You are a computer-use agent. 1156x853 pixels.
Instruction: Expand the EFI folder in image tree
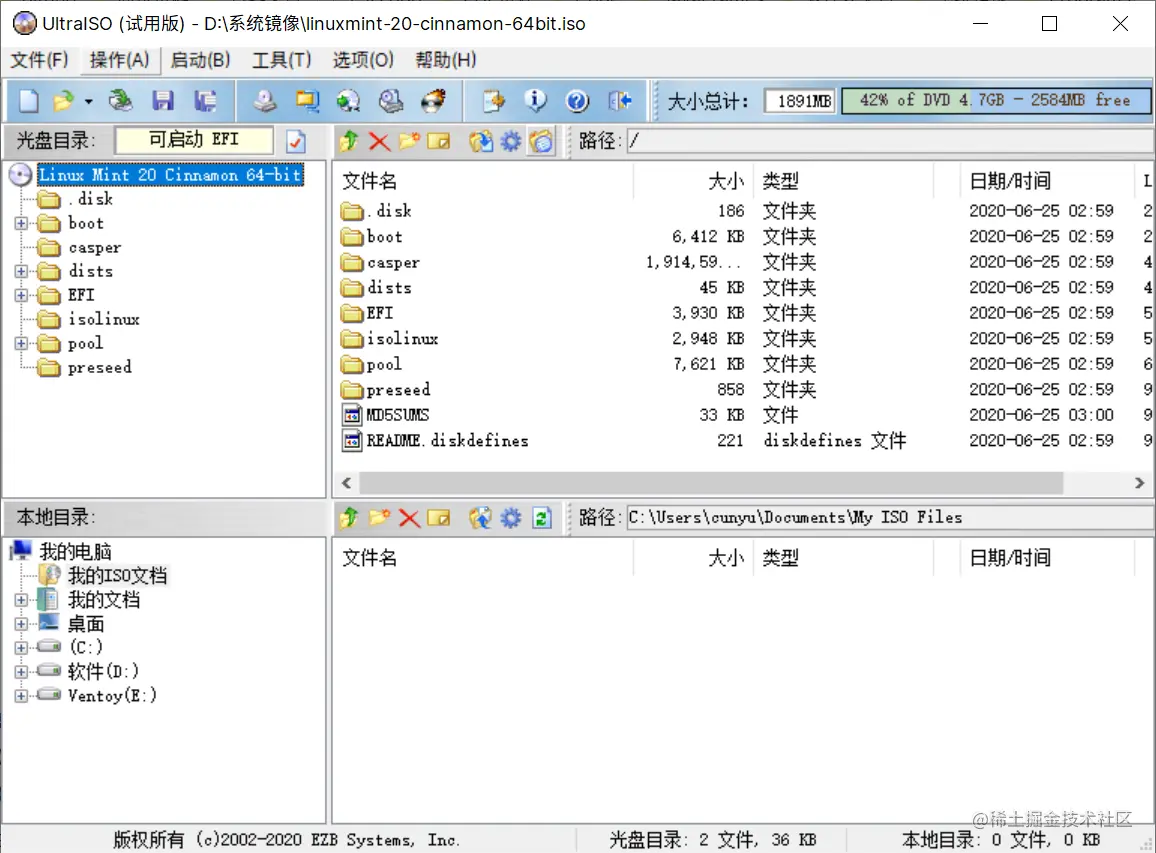click(21, 295)
